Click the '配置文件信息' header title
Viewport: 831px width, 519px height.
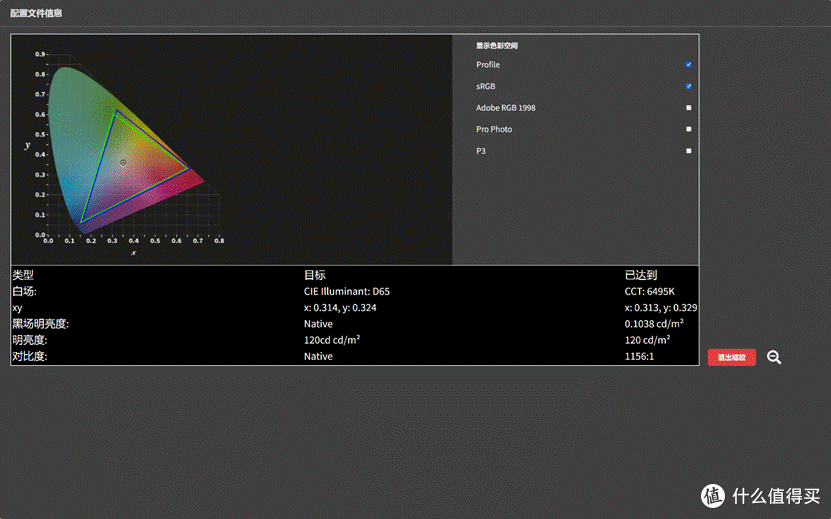tap(36, 13)
